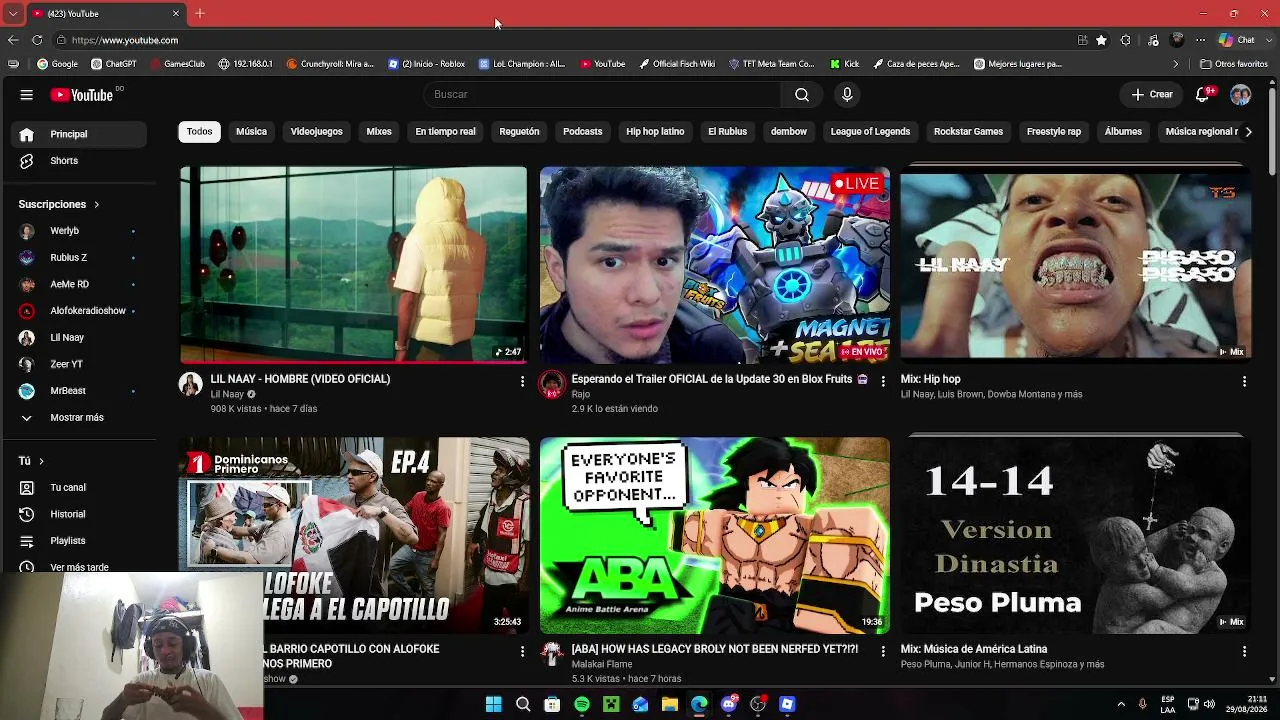Viewport: 1280px width, 720px height.
Task: Expand Mostrar más subscriptions
Action: 77,418
